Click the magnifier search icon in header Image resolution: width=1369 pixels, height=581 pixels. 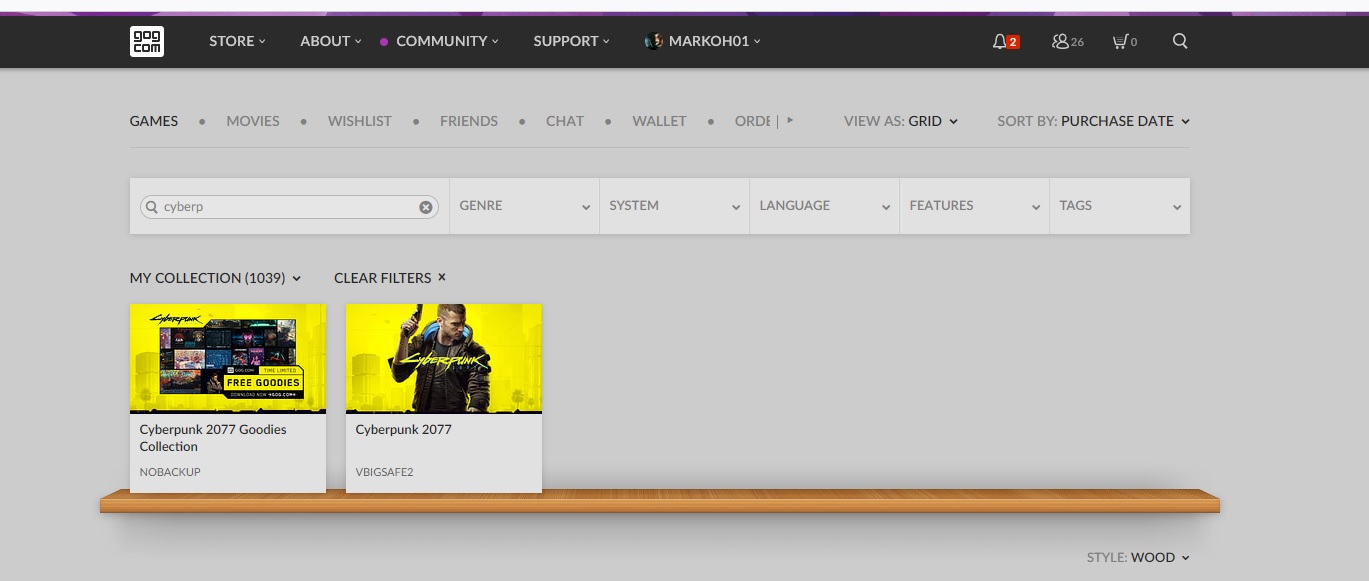pos(1180,41)
